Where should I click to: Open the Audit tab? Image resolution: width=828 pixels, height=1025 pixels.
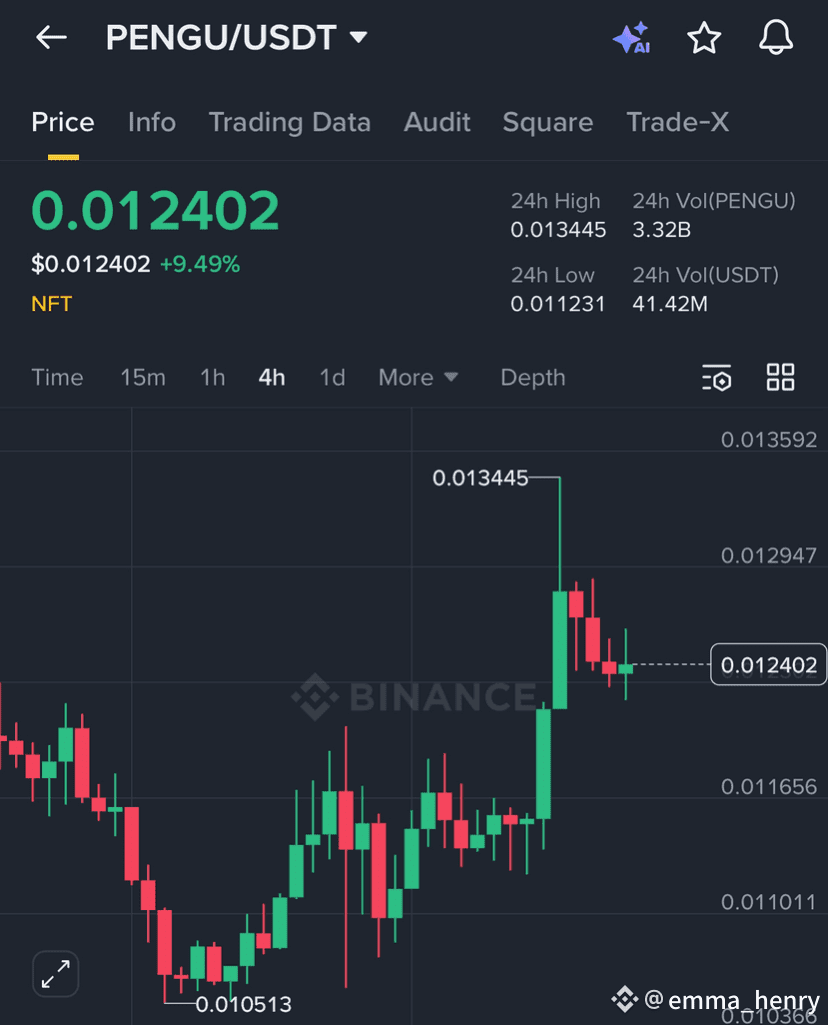[x=437, y=122]
